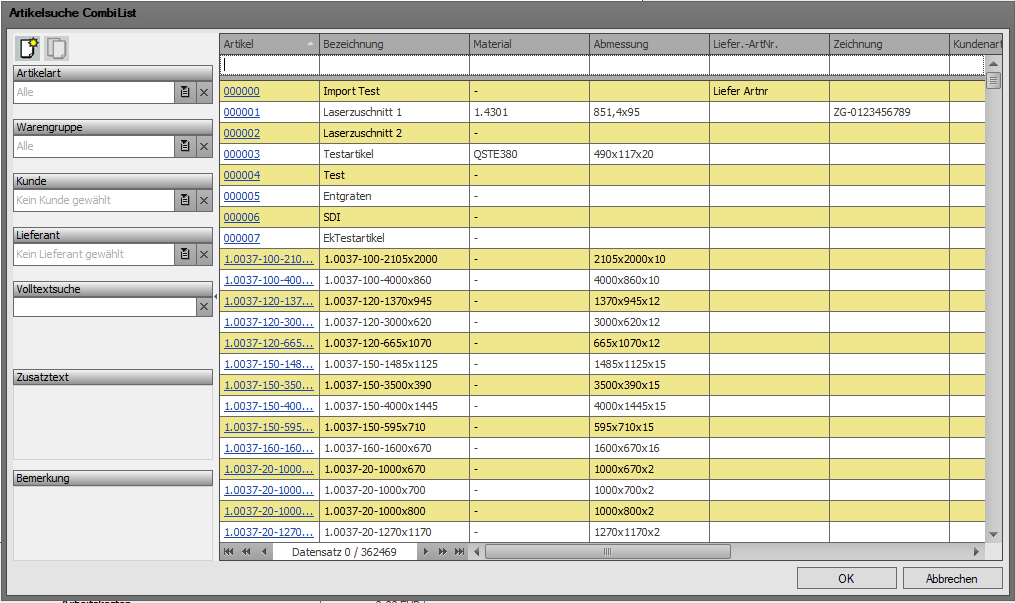1015x603 pixels.
Task: Go to the next record
Action: [x=426, y=552]
